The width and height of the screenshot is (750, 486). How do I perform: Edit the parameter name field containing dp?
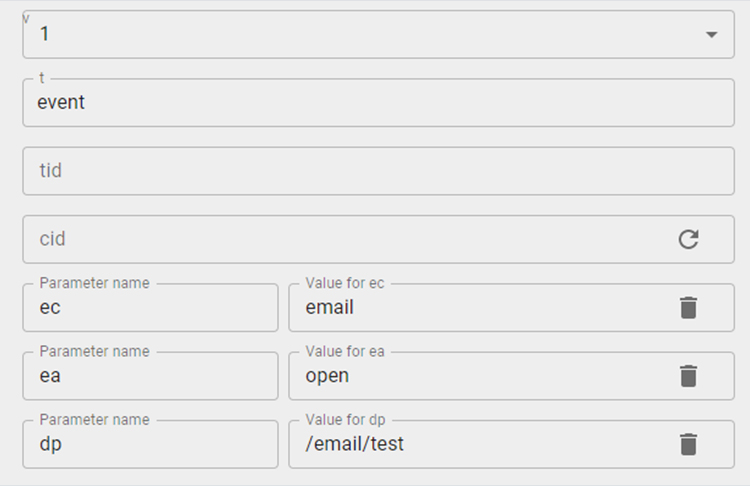click(x=150, y=444)
